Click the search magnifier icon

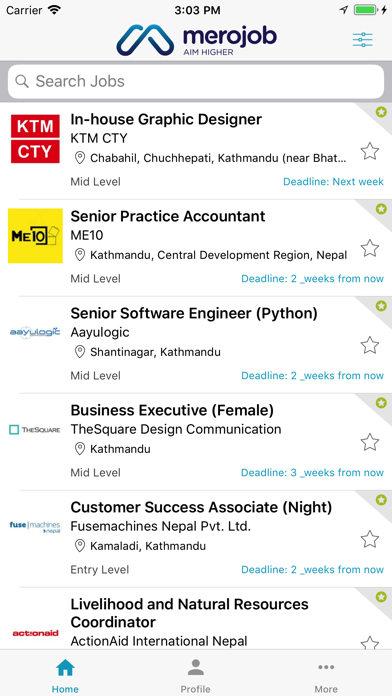click(22, 81)
